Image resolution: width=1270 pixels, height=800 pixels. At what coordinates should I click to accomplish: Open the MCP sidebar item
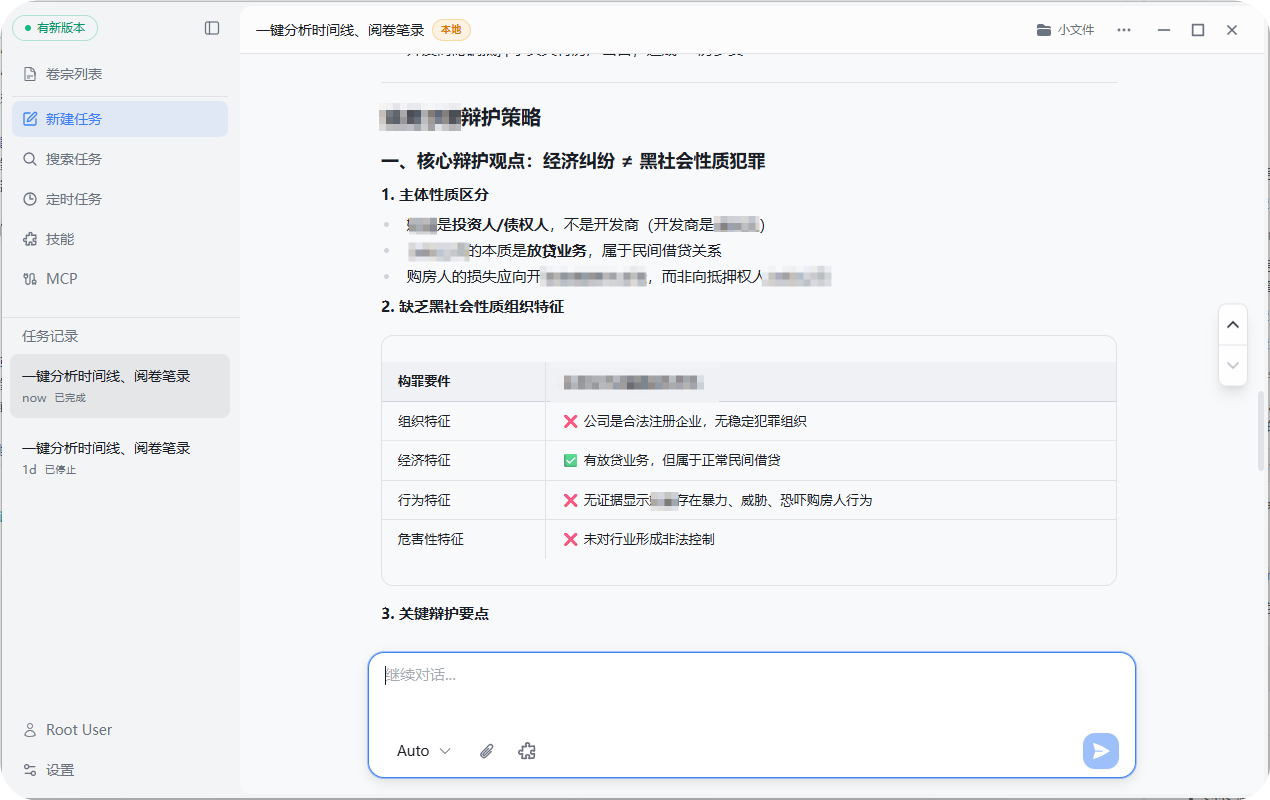61,279
